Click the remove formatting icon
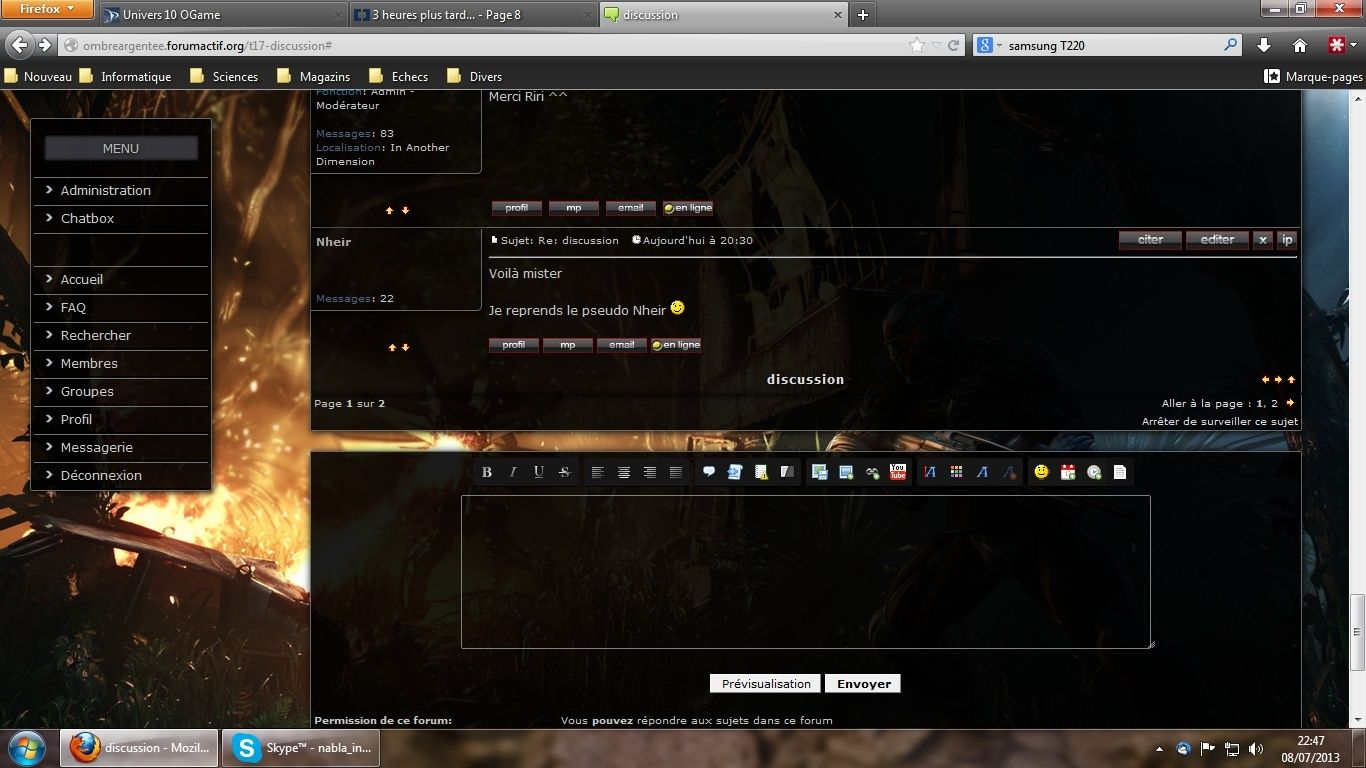 (x=1008, y=472)
